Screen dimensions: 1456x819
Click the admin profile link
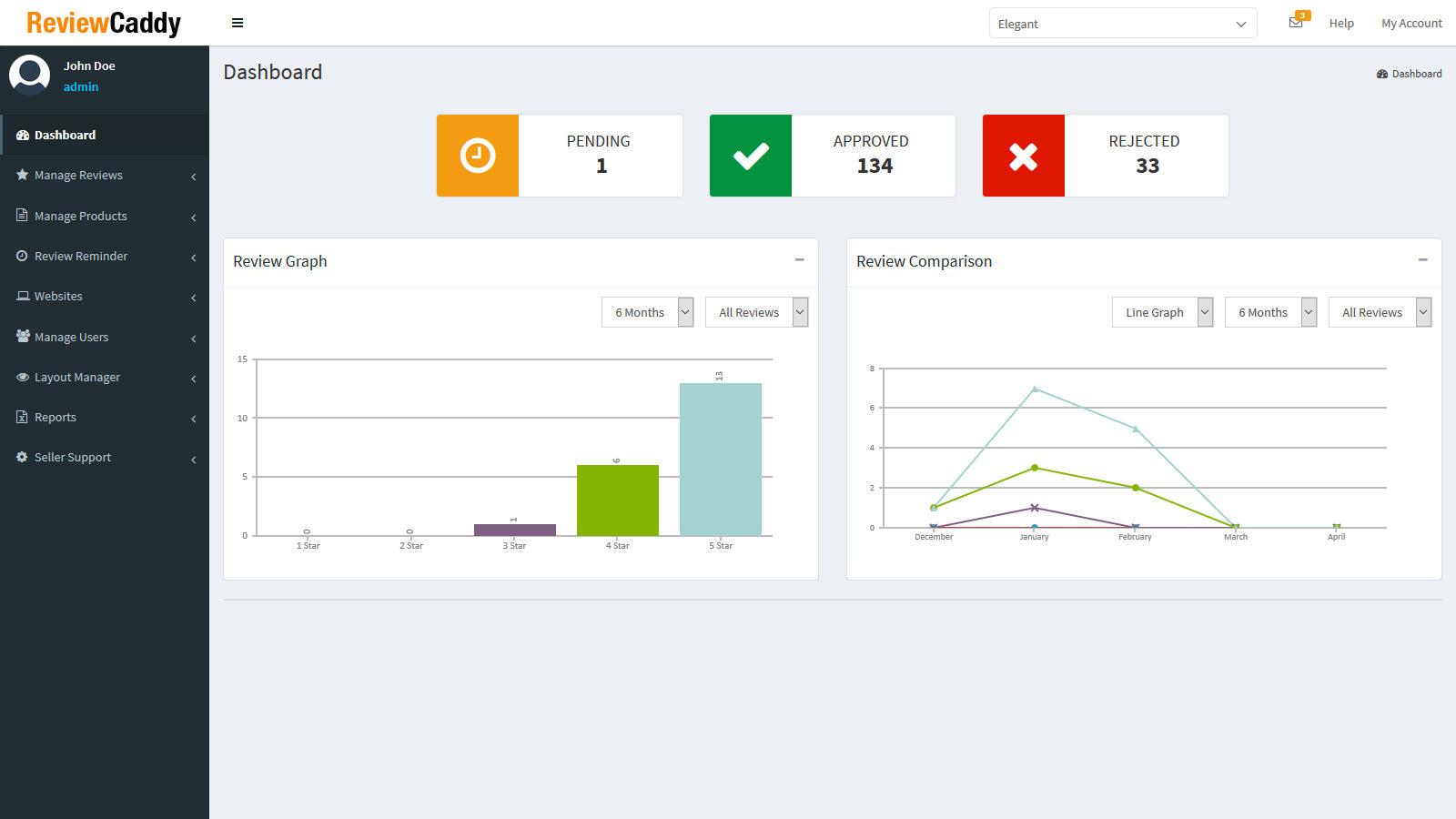pos(81,86)
